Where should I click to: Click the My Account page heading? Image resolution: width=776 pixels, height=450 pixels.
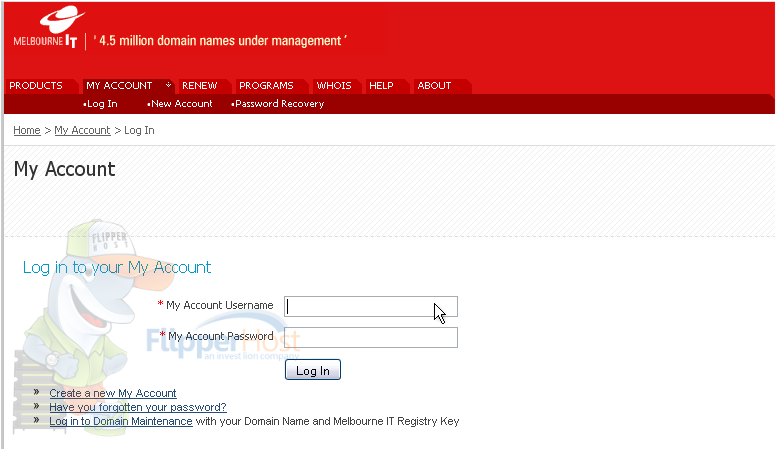pos(64,170)
